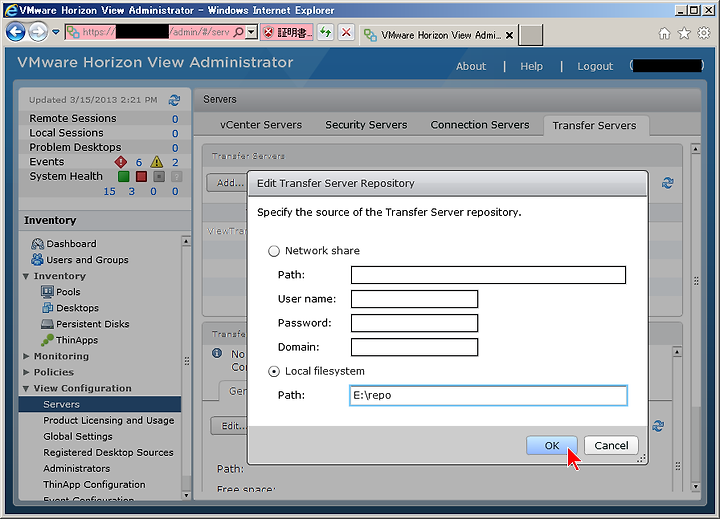Click the Domain input field

[x=414, y=347]
